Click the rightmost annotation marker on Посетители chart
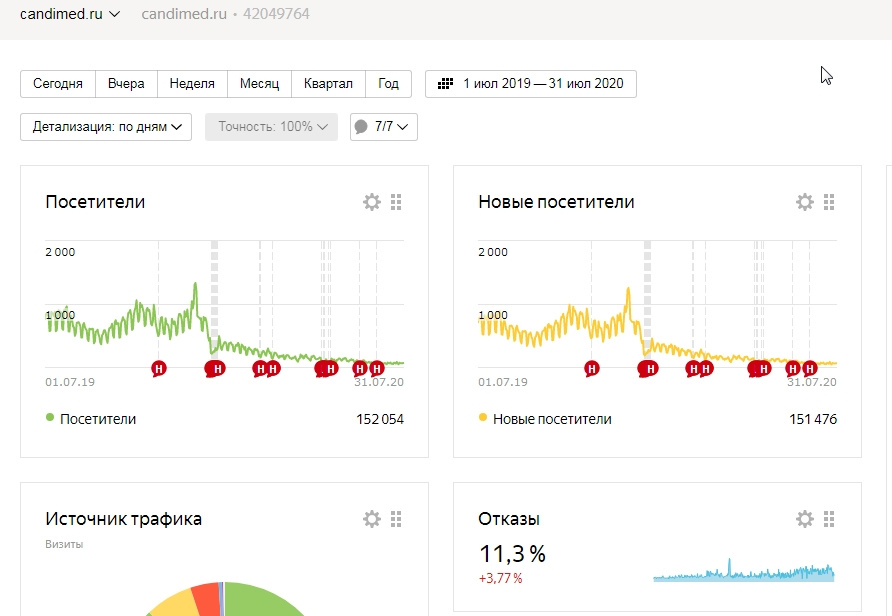This screenshot has height=616, width=892. click(377, 369)
